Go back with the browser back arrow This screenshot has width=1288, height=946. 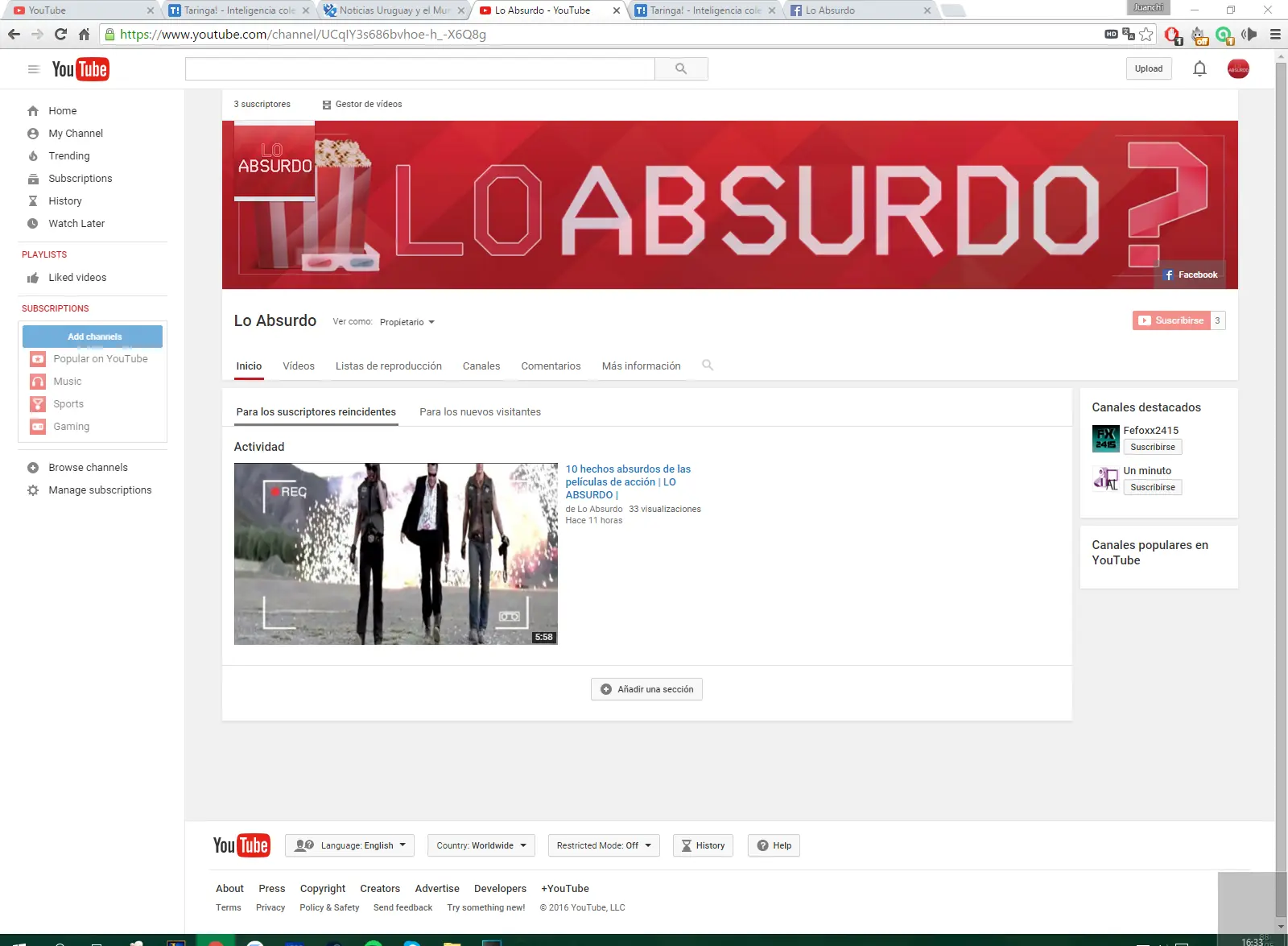tap(14, 35)
